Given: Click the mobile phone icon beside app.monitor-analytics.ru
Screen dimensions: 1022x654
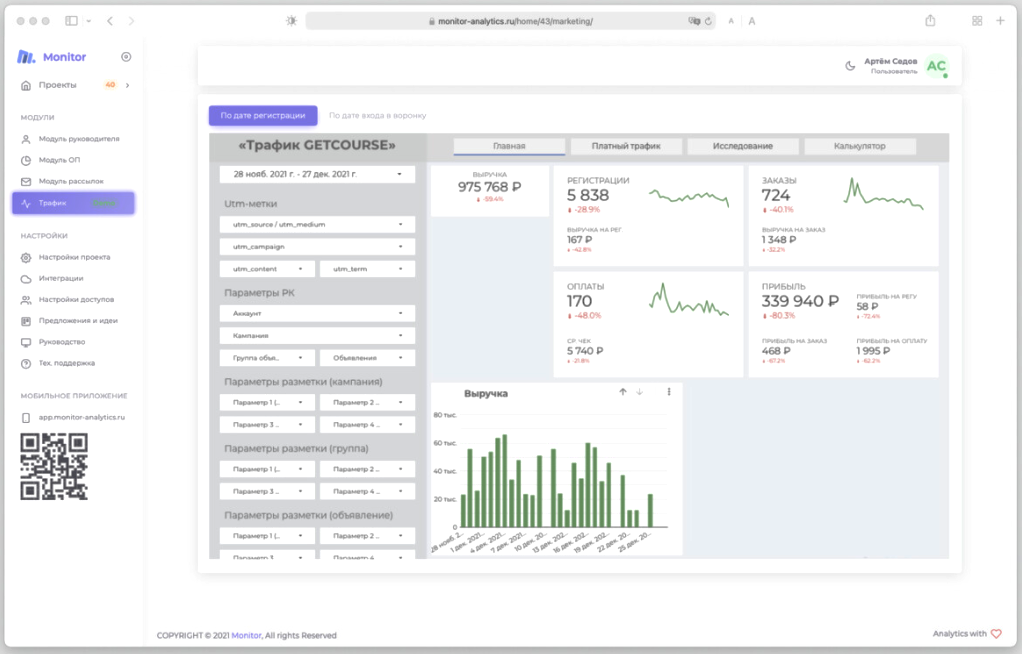Looking at the screenshot, I should tap(26, 417).
